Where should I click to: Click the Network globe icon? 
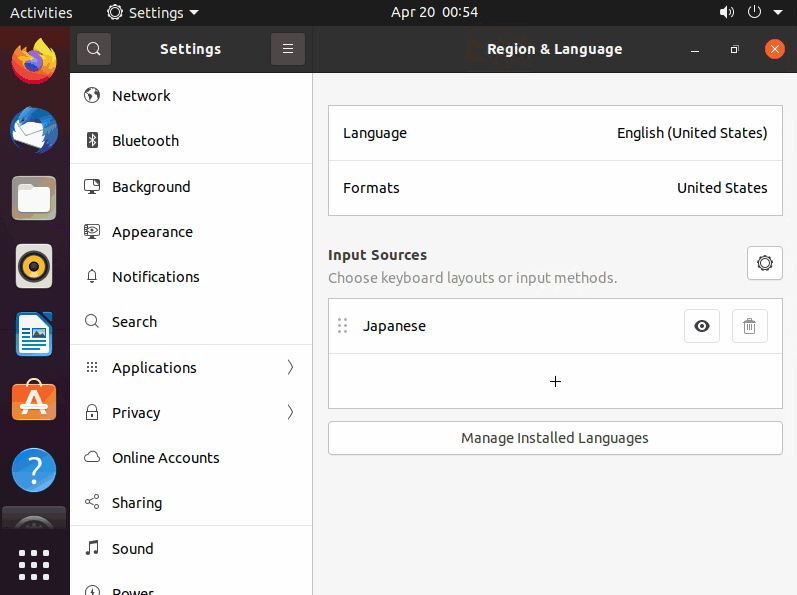coord(92,95)
